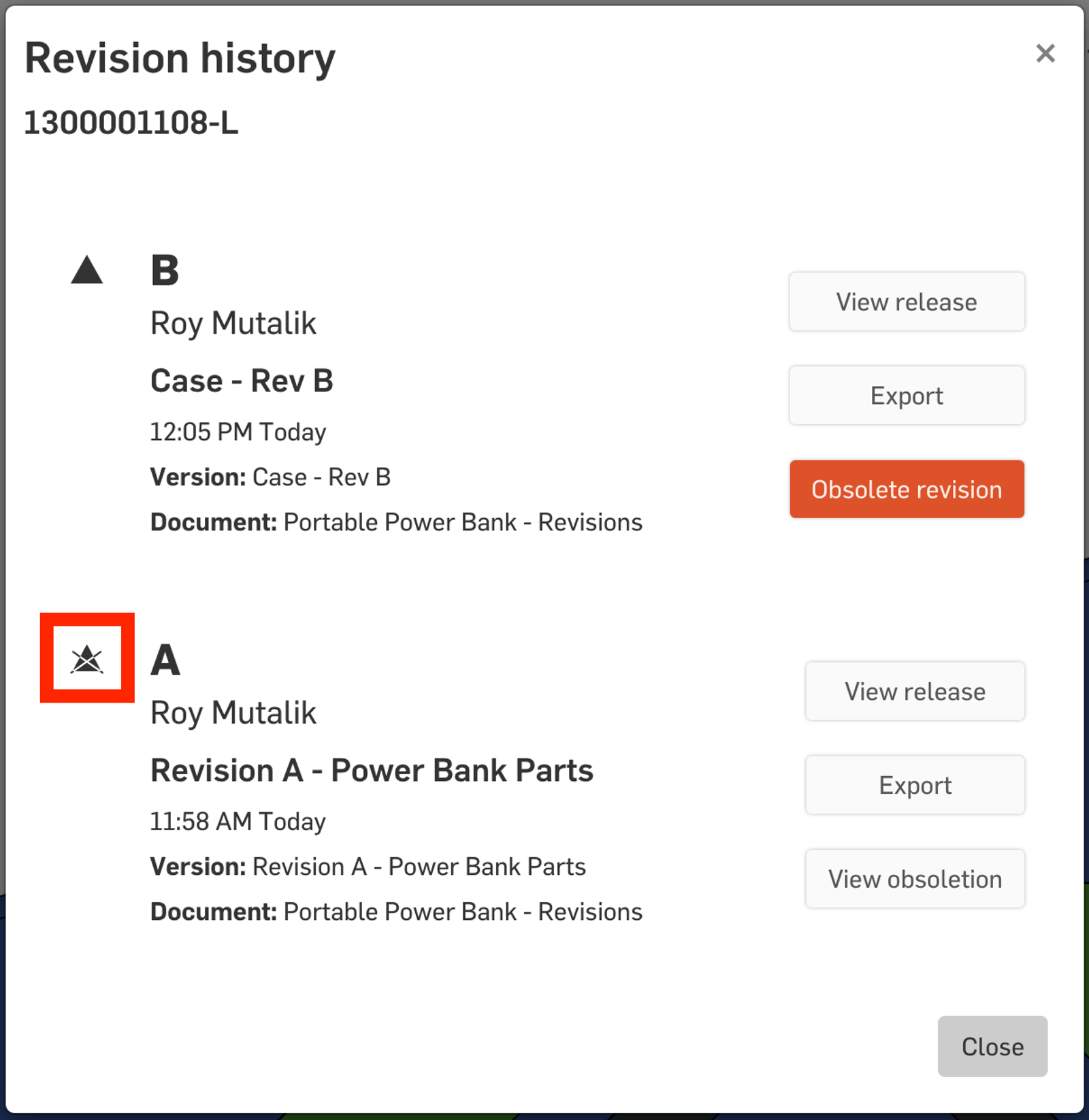This screenshot has height=1120, width=1089.
Task: Export revision B
Action: [x=906, y=396]
